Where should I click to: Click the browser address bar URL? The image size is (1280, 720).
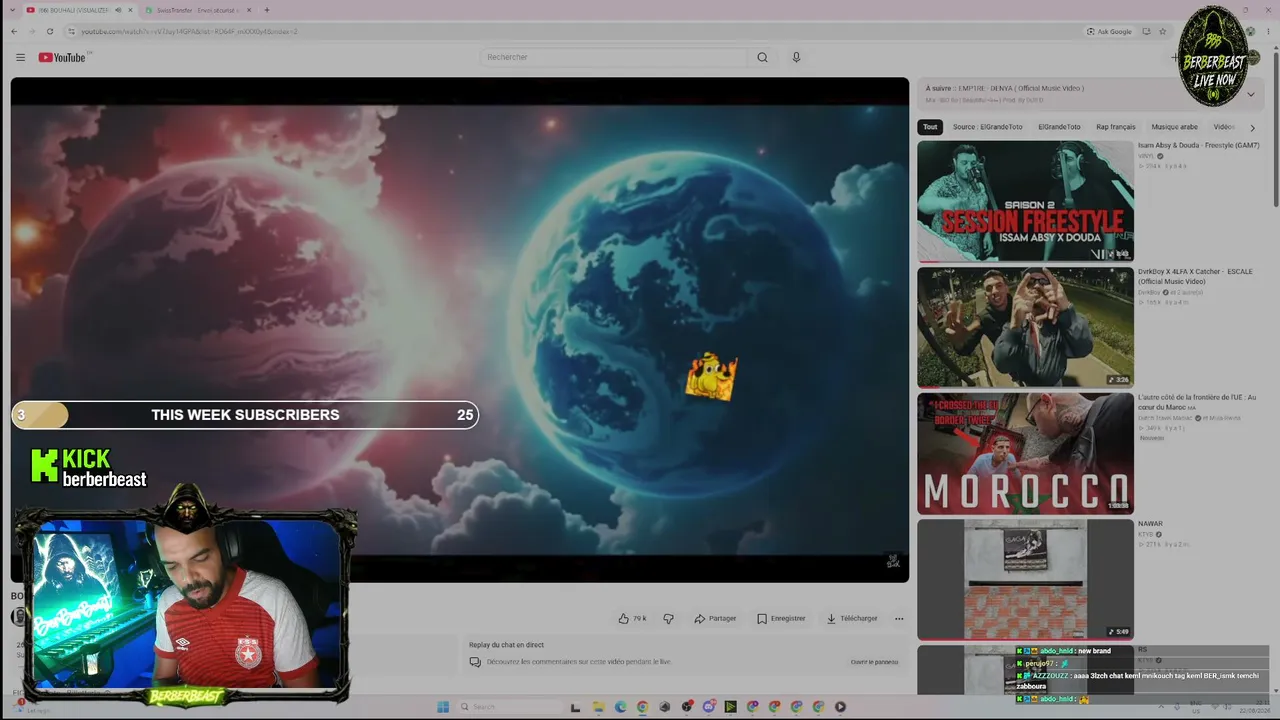click(190, 31)
